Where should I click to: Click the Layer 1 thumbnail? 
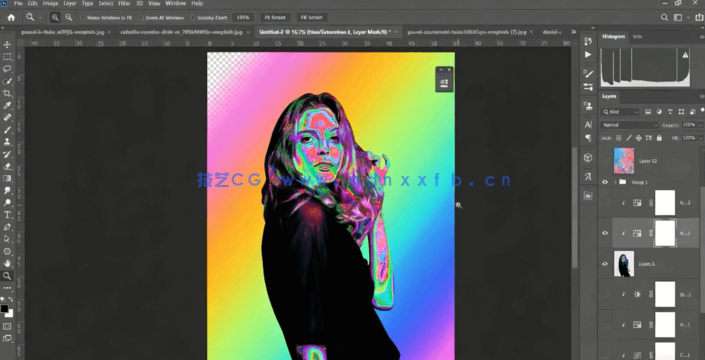click(624, 264)
